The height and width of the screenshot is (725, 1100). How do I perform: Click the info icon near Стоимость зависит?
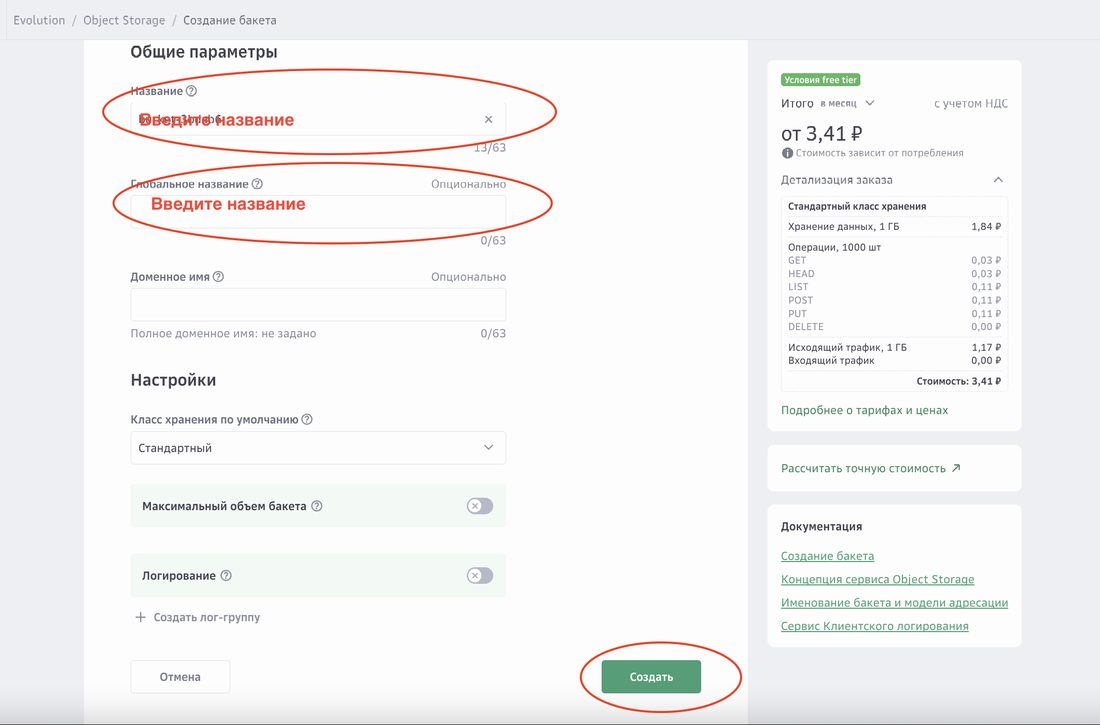click(x=787, y=153)
